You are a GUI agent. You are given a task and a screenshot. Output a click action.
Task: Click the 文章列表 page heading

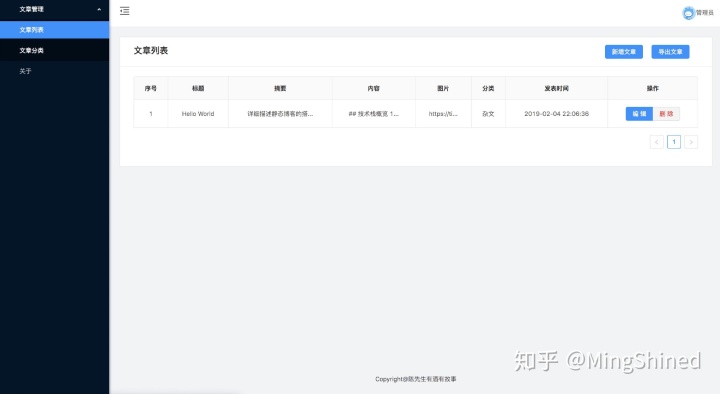click(x=151, y=51)
